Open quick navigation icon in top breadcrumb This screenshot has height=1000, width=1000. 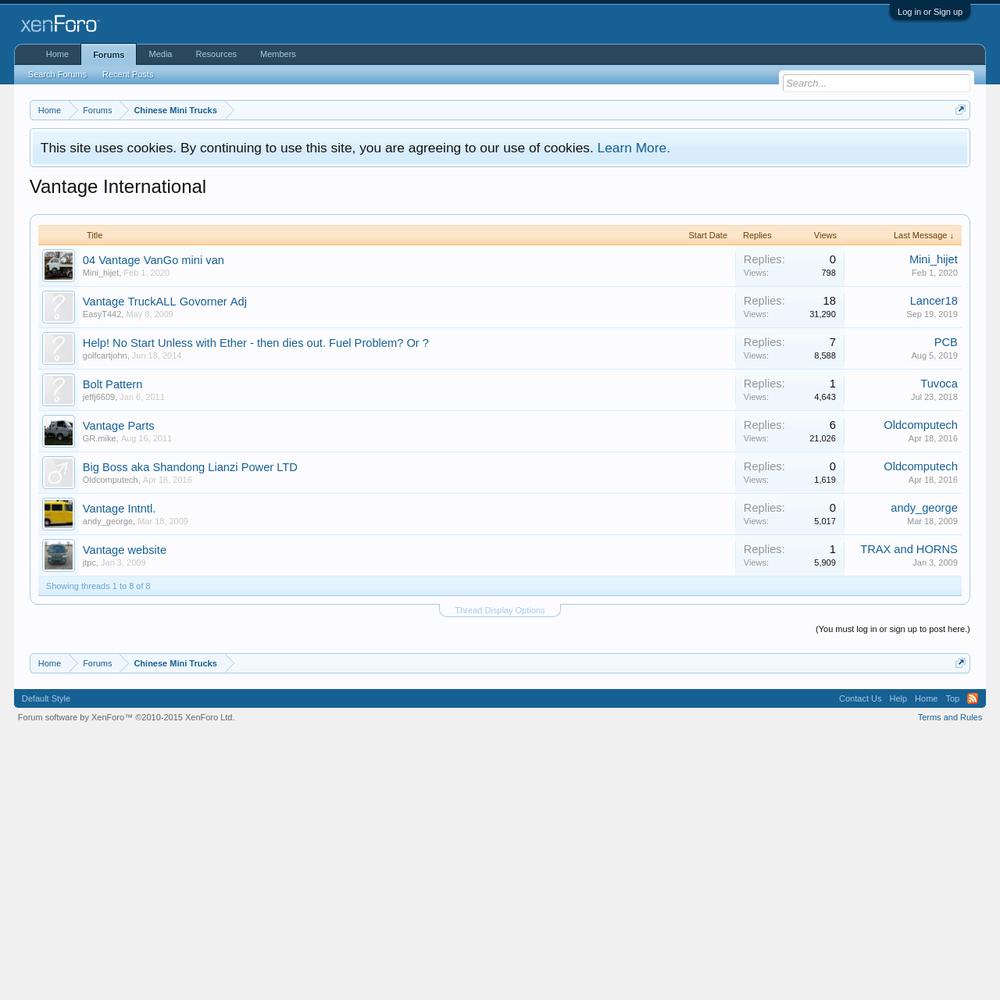[960, 110]
